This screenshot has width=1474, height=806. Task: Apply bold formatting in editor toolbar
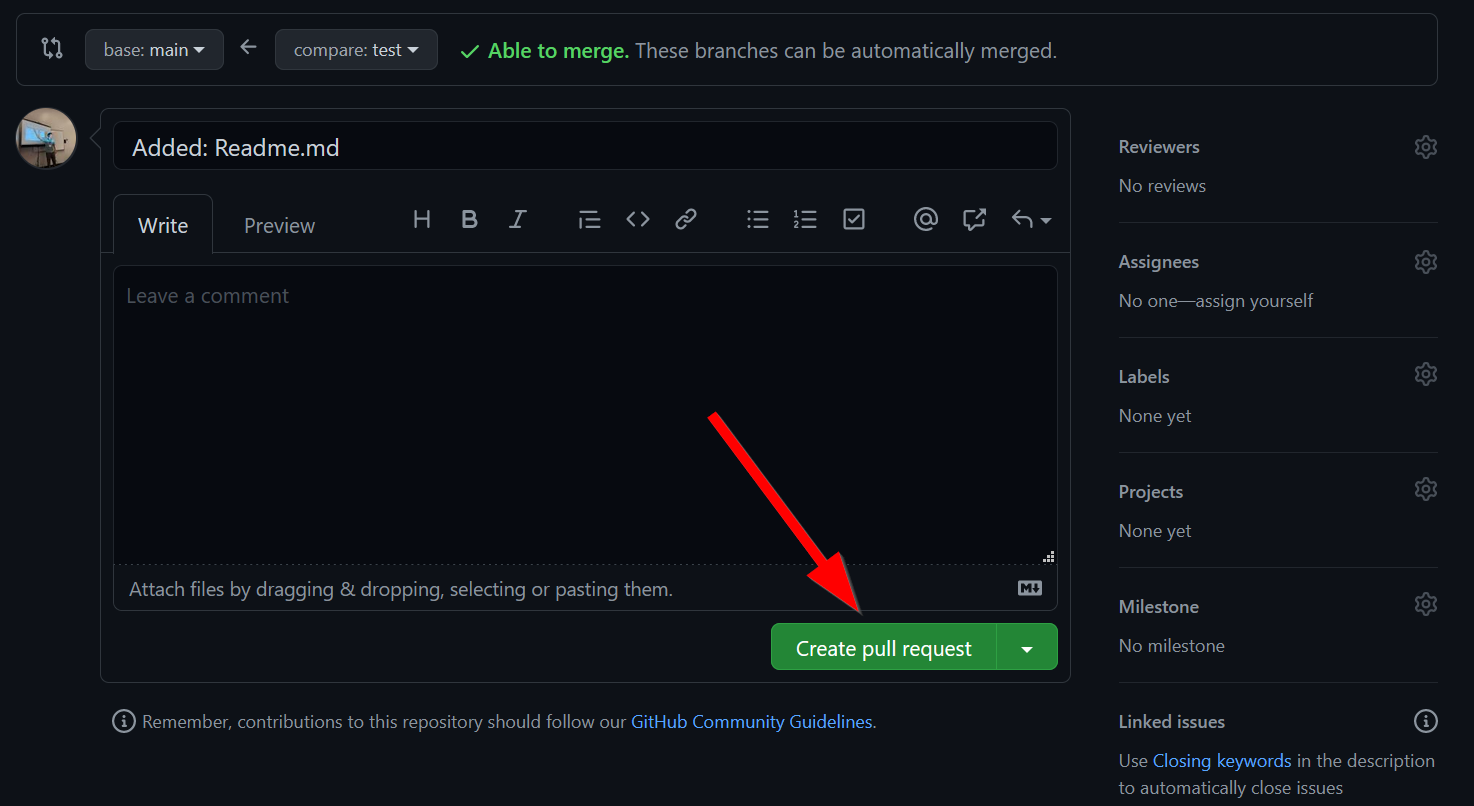point(469,220)
